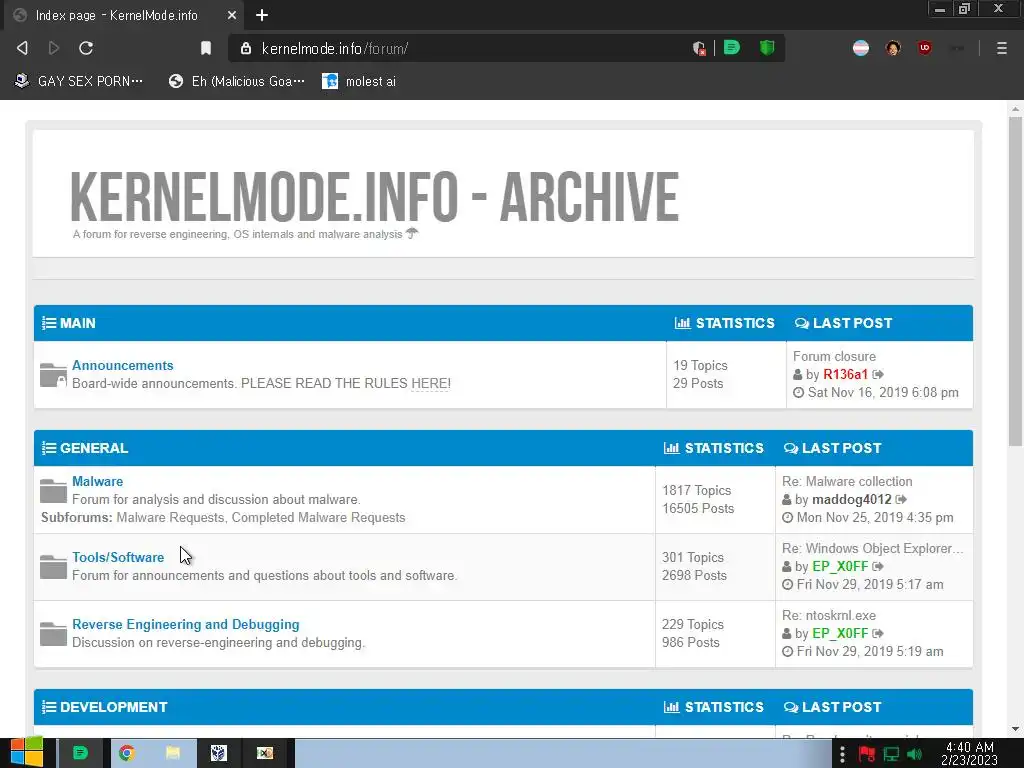
Task: Open the uBlock Origin extension icon
Action: [x=925, y=48]
